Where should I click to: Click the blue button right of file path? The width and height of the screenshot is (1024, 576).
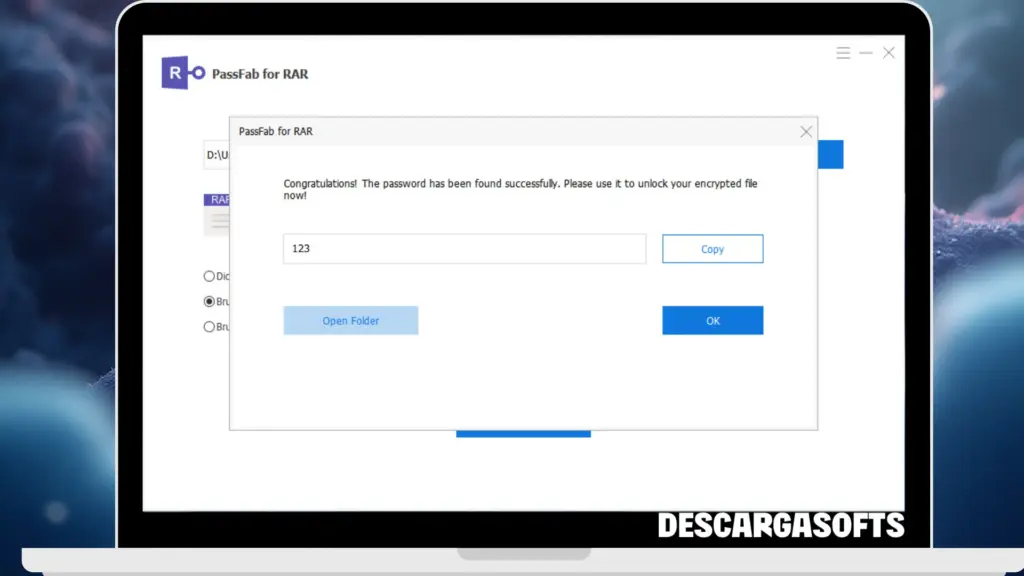830,155
